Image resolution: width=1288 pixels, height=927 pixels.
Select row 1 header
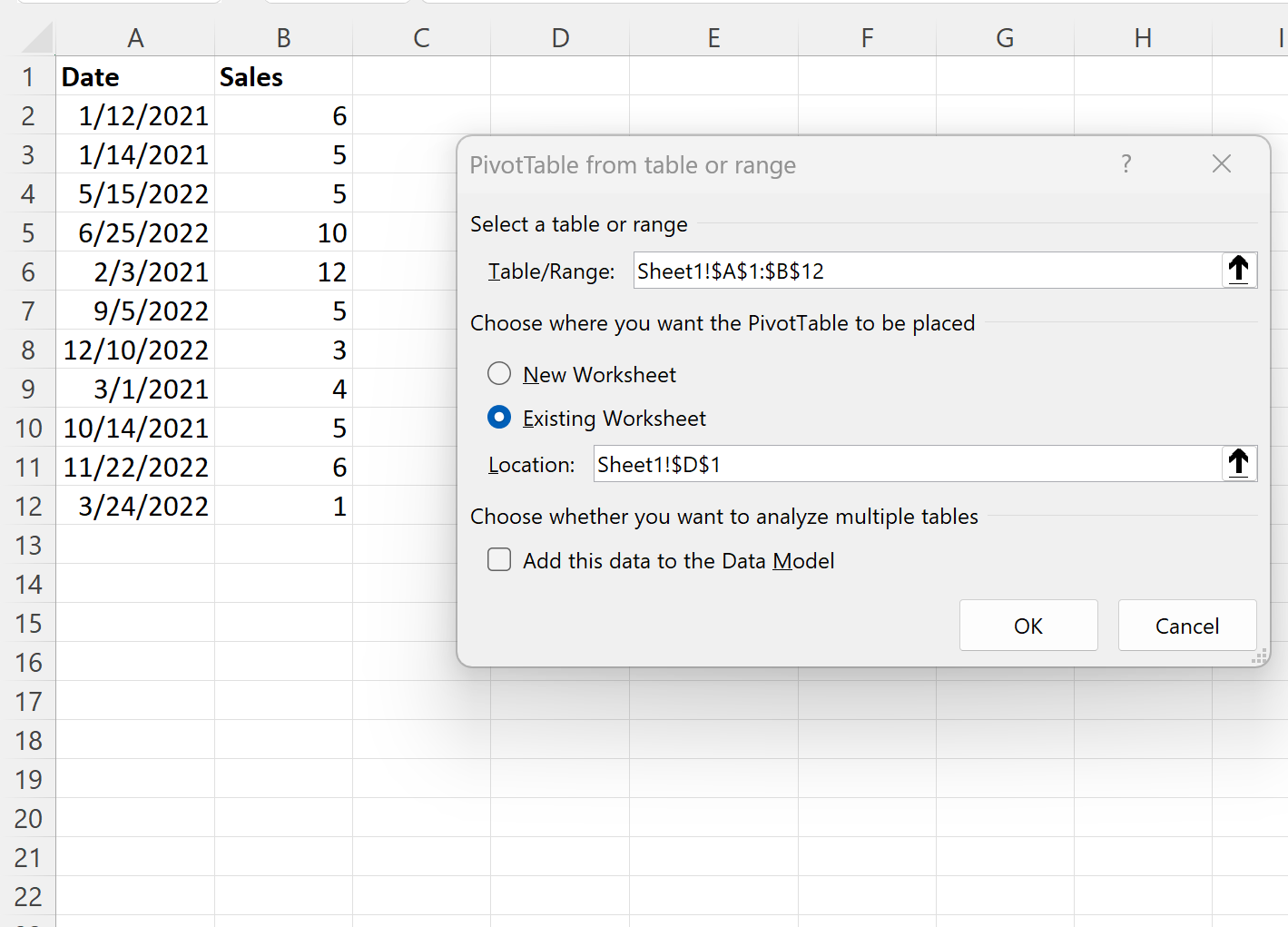coord(28,76)
